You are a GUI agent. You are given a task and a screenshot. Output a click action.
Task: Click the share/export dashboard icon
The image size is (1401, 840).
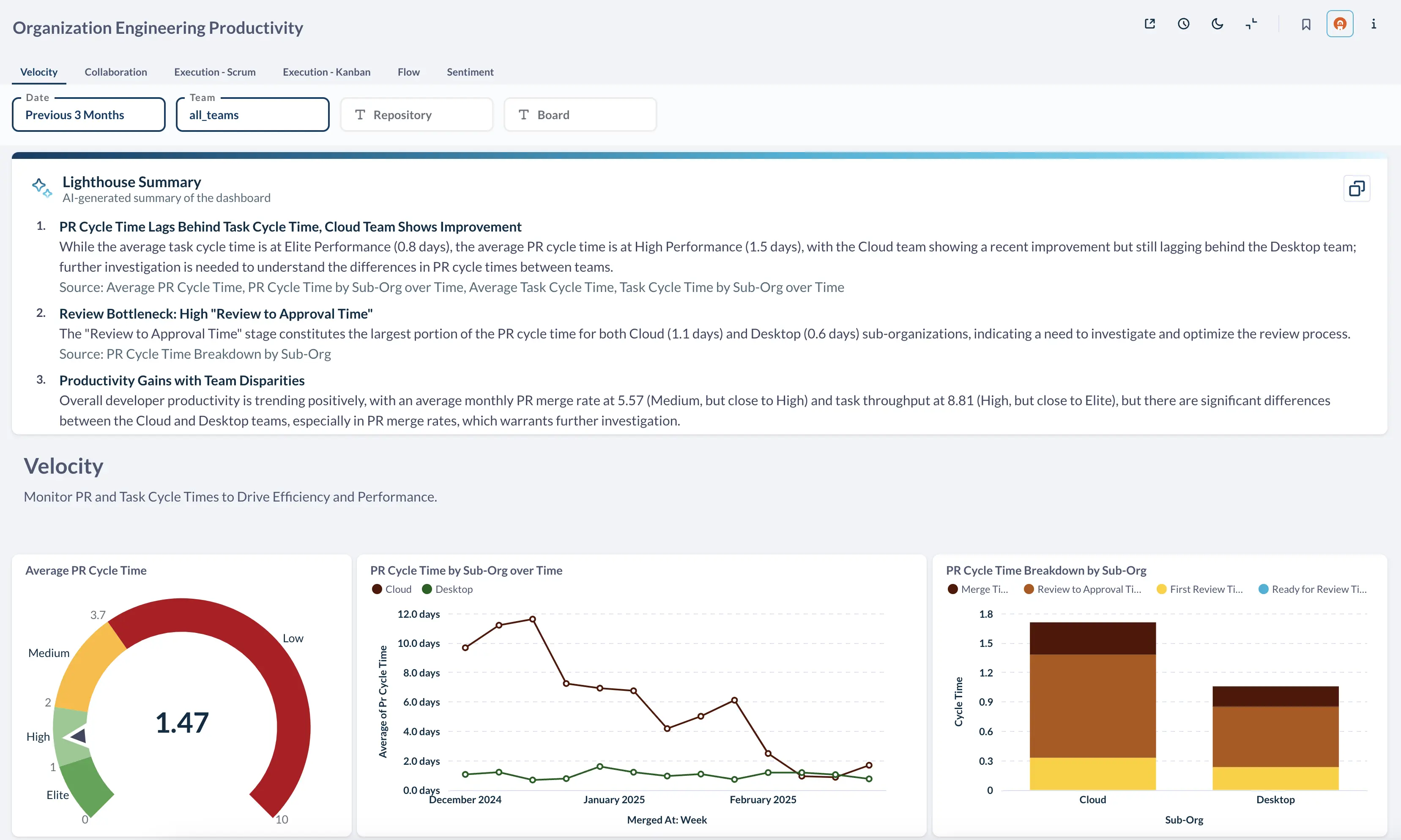click(1149, 24)
